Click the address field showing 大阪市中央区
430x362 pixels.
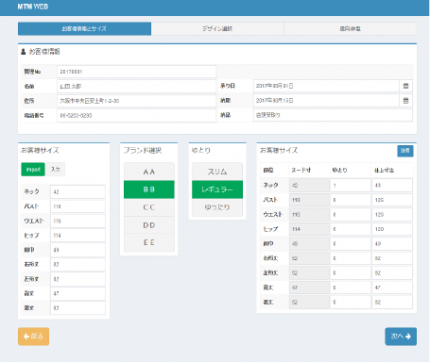point(137,101)
